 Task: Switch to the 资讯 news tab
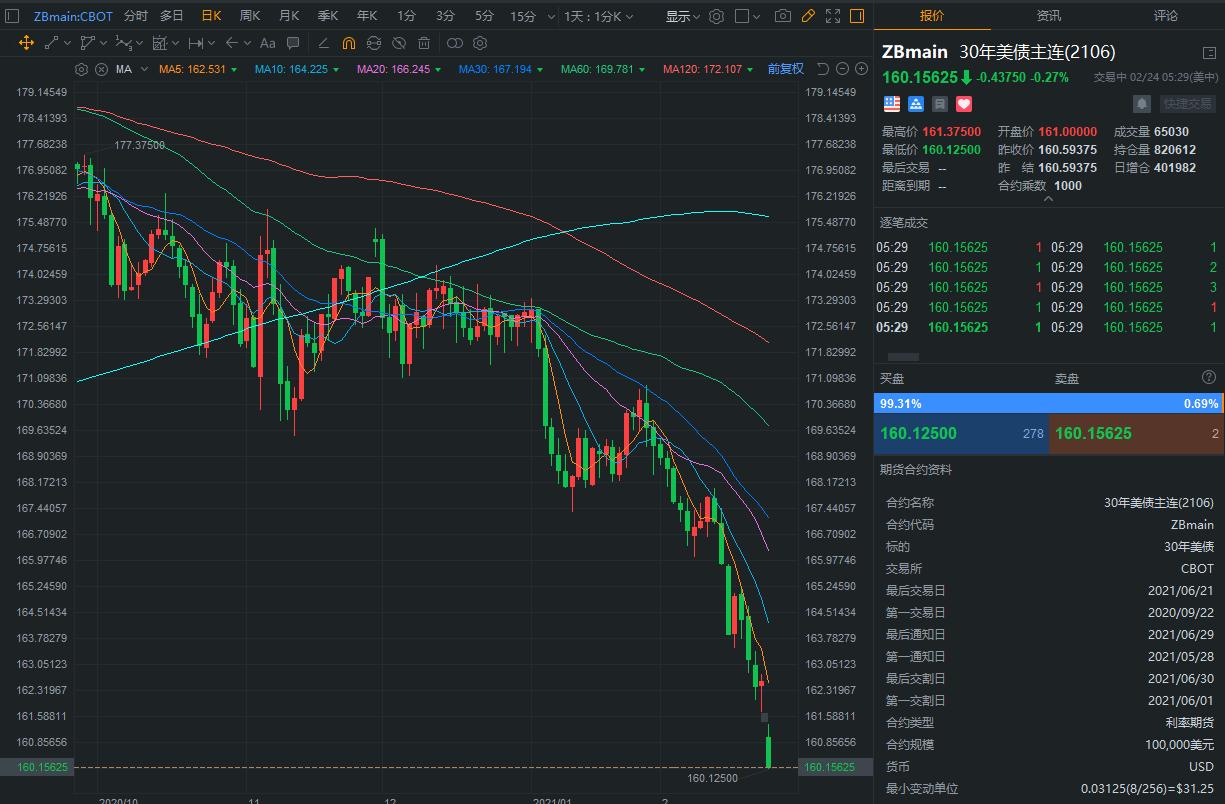(x=1049, y=15)
